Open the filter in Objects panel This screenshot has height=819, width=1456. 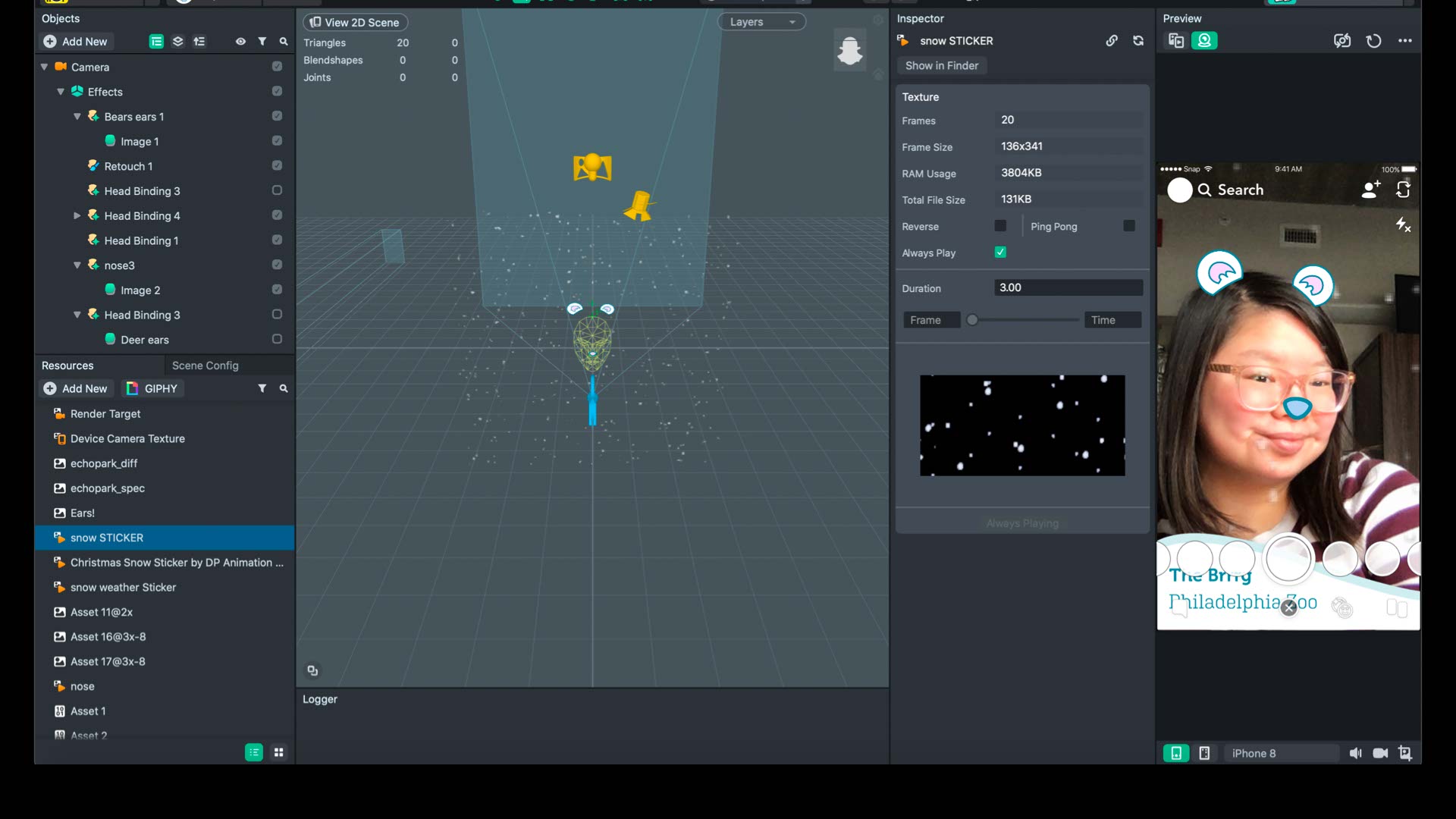pos(262,42)
